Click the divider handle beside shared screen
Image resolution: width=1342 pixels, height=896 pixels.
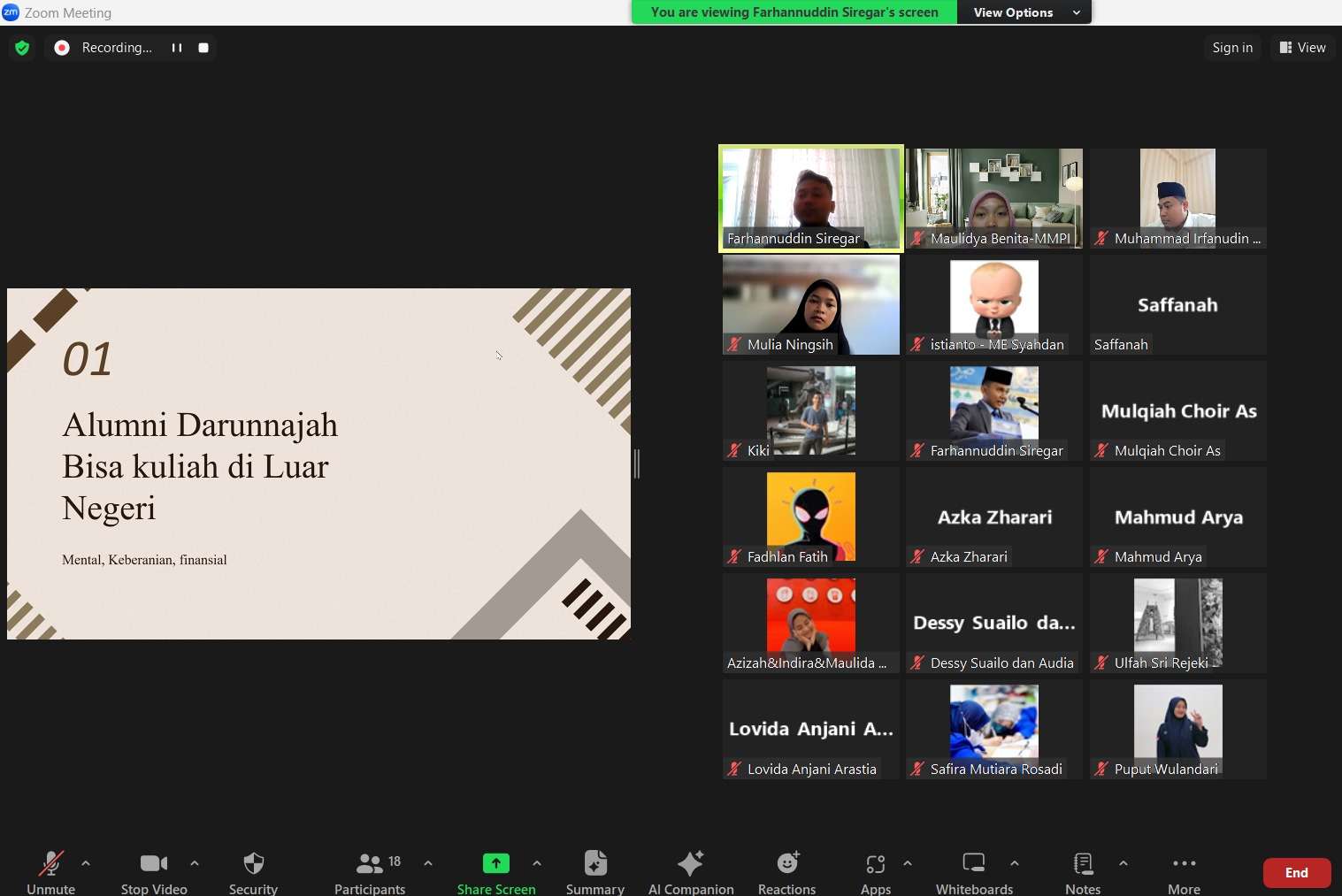pyautogui.click(x=637, y=463)
